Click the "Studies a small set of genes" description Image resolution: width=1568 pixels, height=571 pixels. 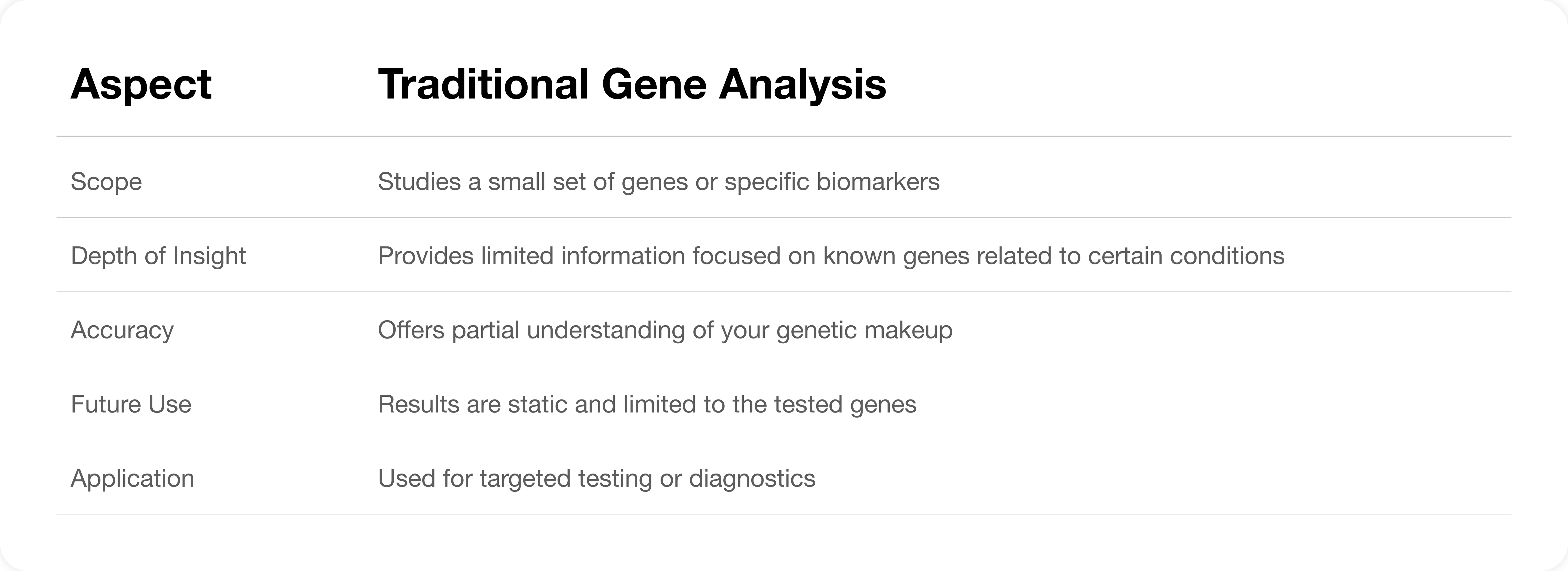(658, 182)
